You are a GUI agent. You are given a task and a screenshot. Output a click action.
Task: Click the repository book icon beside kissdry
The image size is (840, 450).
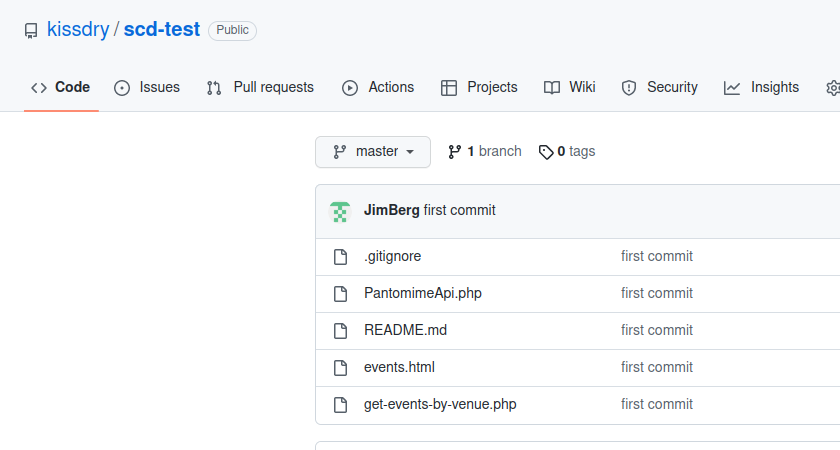point(31,31)
